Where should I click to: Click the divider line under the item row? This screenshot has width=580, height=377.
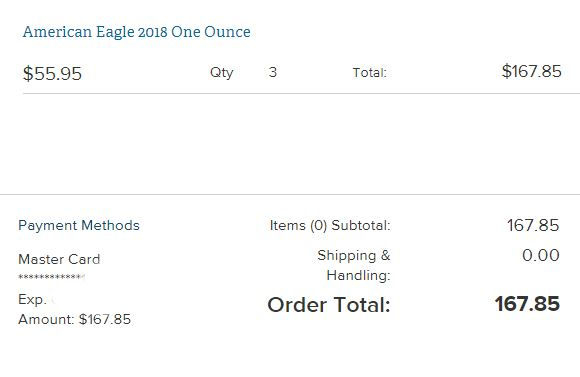pyautogui.click(x=301, y=94)
